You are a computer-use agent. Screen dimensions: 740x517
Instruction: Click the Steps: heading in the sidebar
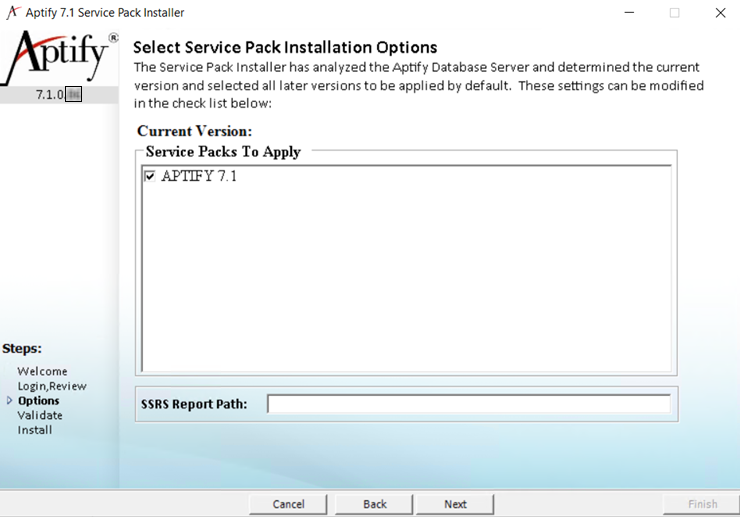pyautogui.click(x=22, y=348)
